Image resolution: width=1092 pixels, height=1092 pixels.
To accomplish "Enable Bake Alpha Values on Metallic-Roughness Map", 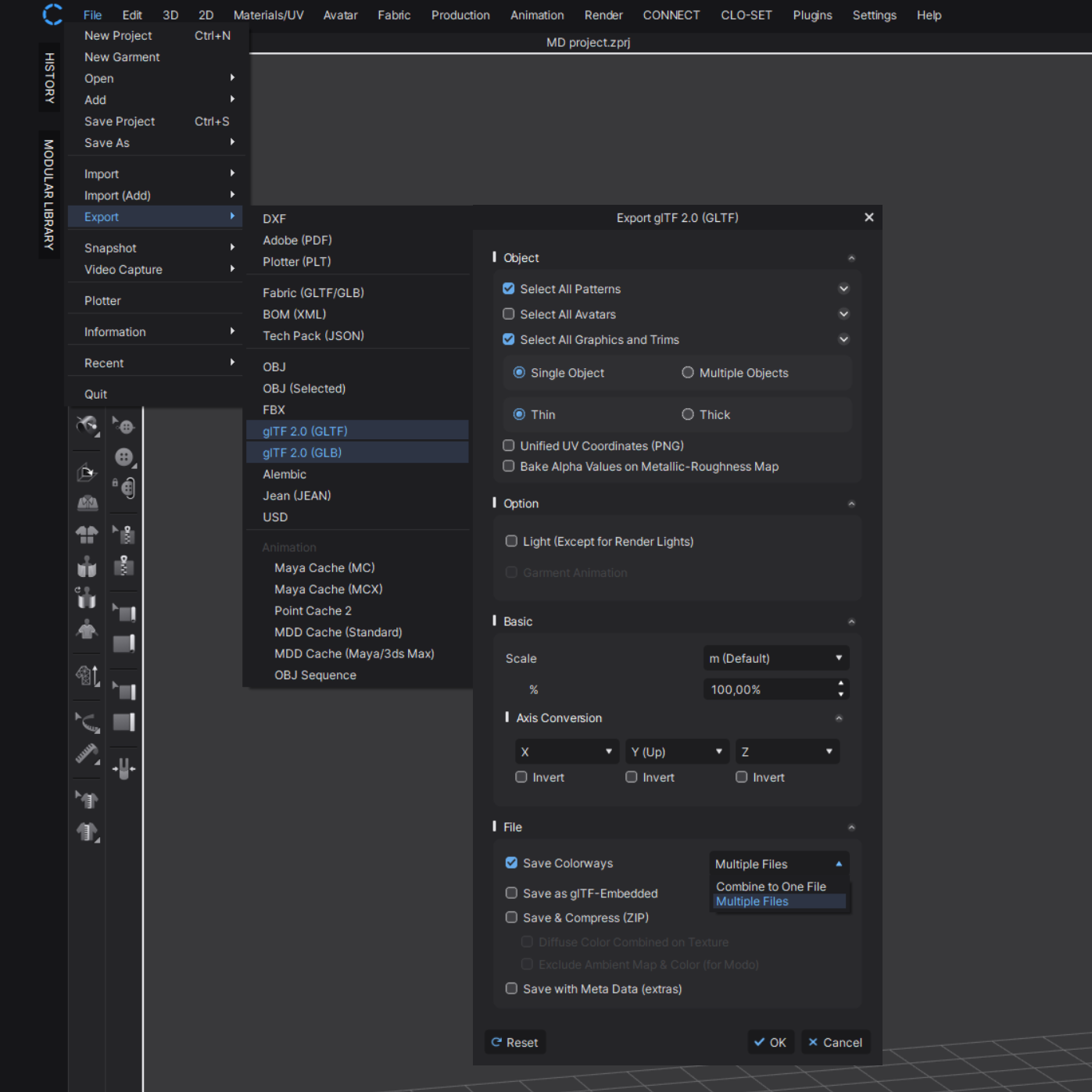I will [509, 466].
